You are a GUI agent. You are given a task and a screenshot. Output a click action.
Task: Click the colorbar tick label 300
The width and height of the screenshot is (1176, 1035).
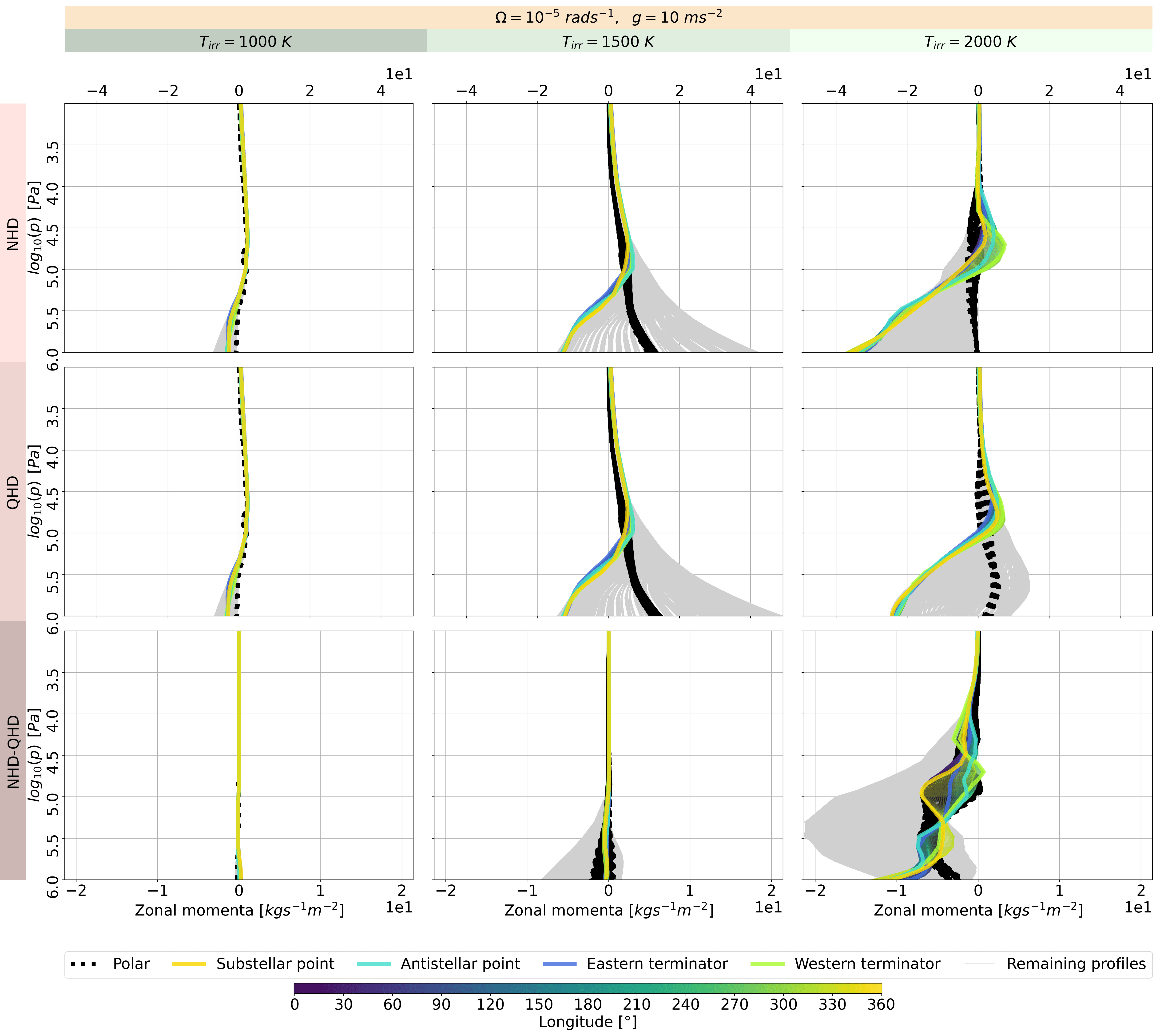784,1004
